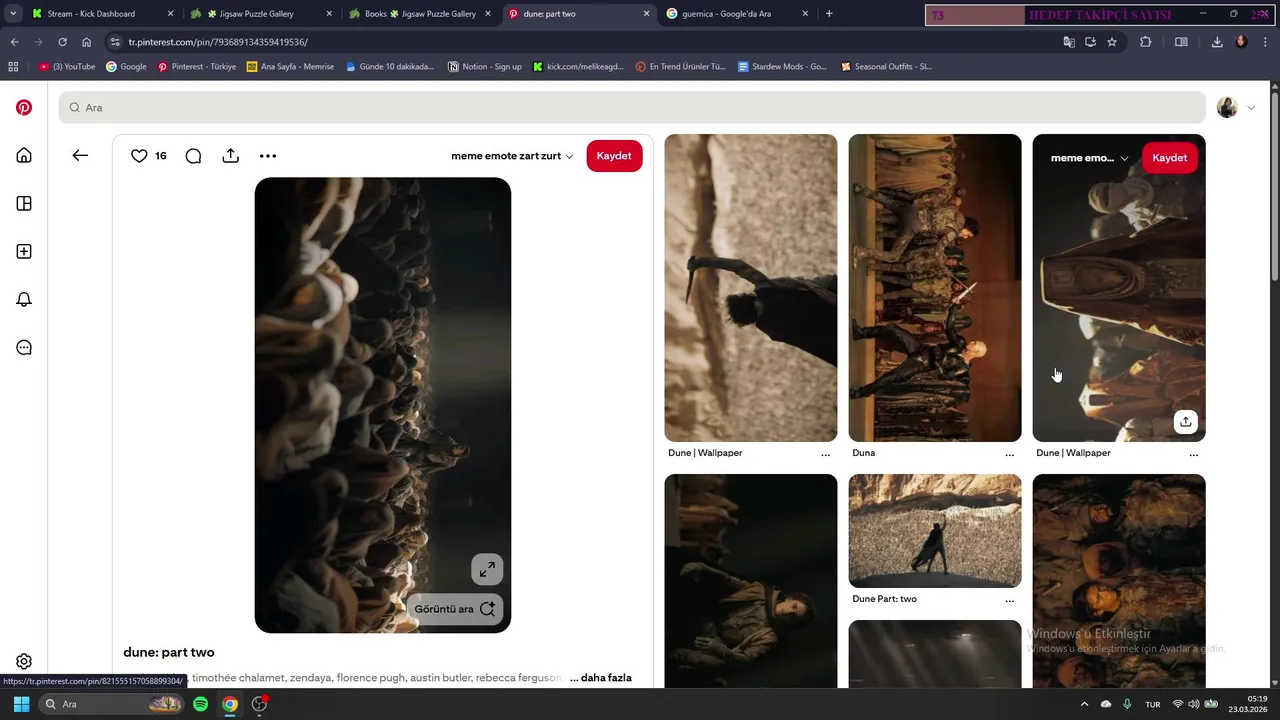This screenshot has width=1280, height=720.
Task: Open the bookmarks apps grid icon
Action: 13,67
